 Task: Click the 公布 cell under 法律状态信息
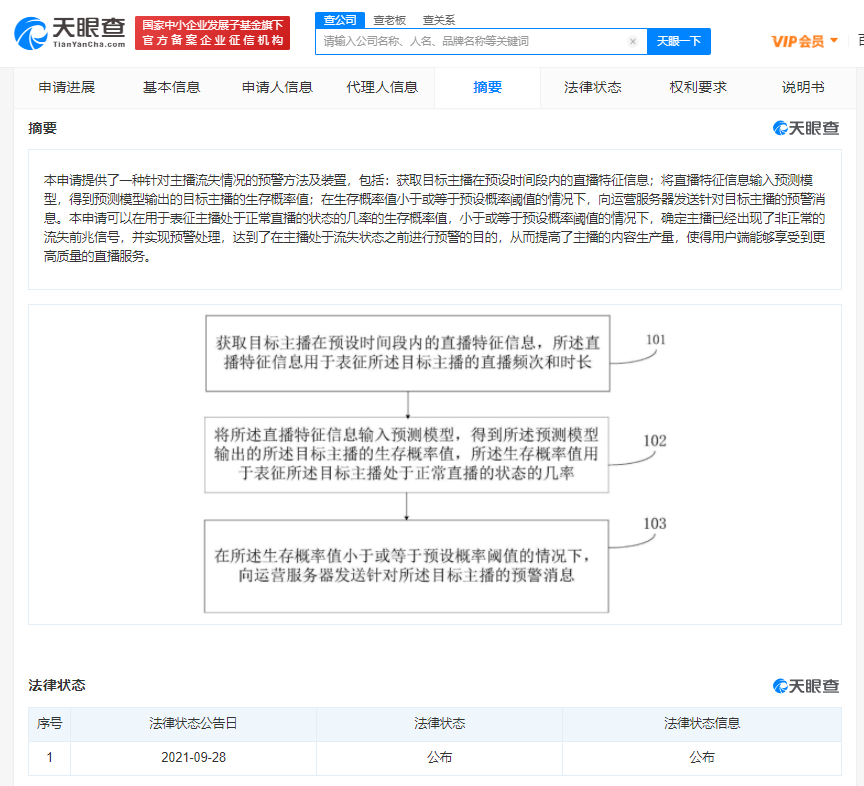pos(702,757)
